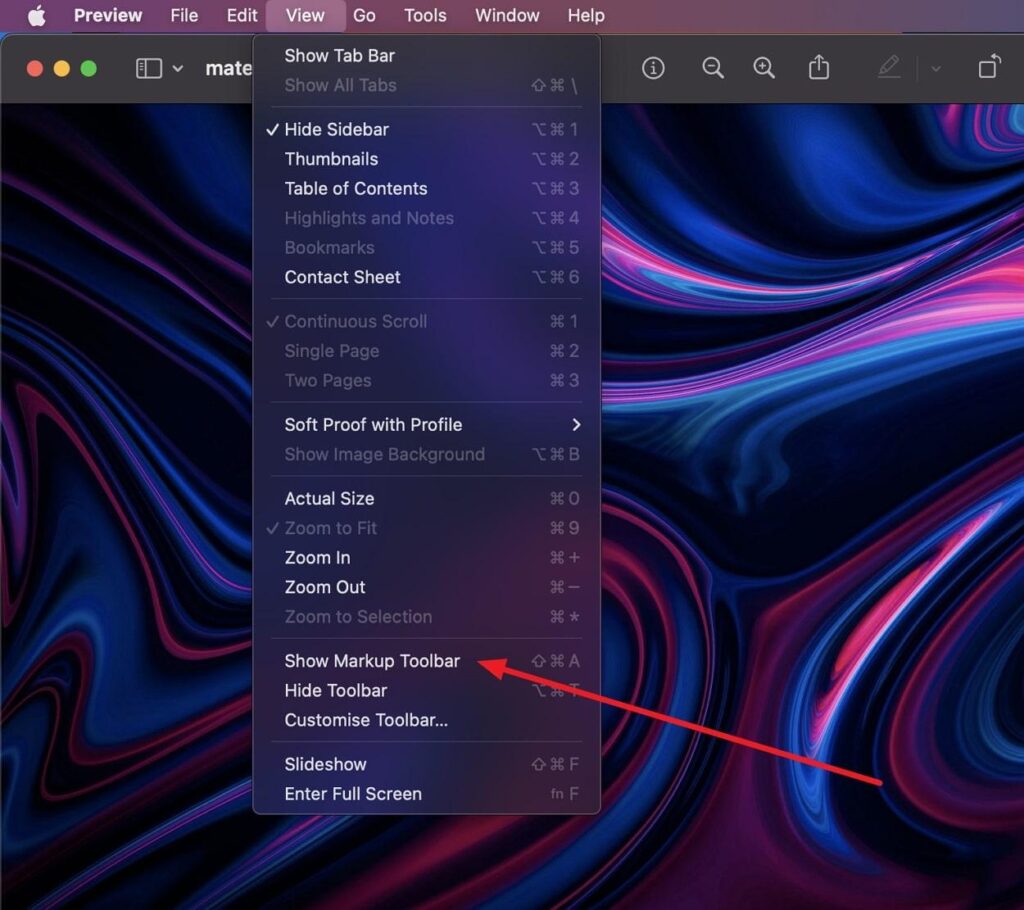Start Slideshow from the View menu
This screenshot has width=1024, height=910.
pyautogui.click(x=426, y=764)
